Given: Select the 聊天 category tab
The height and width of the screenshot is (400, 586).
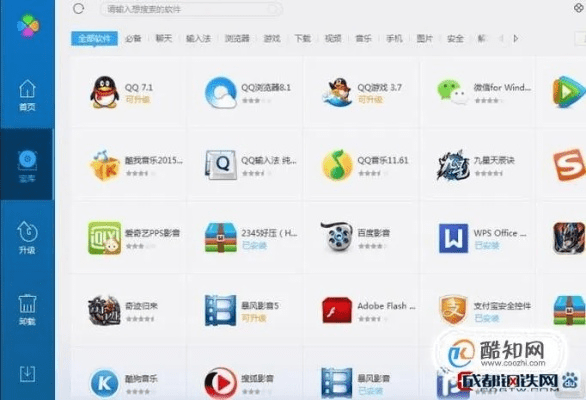Looking at the screenshot, I should [x=164, y=38].
